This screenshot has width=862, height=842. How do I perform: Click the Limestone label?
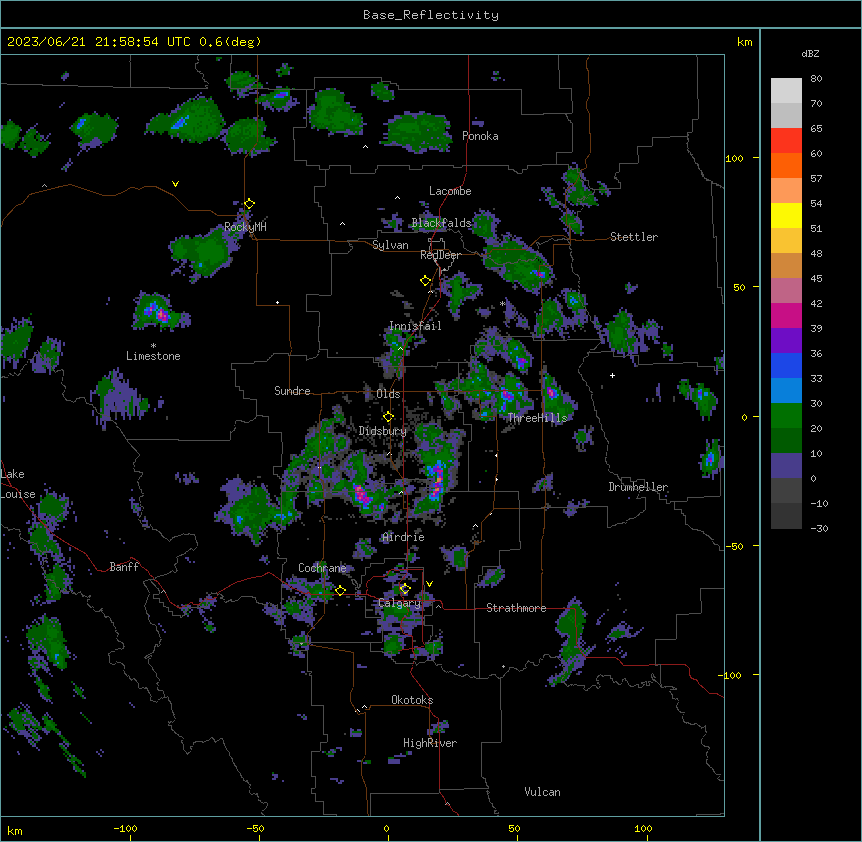point(153,356)
